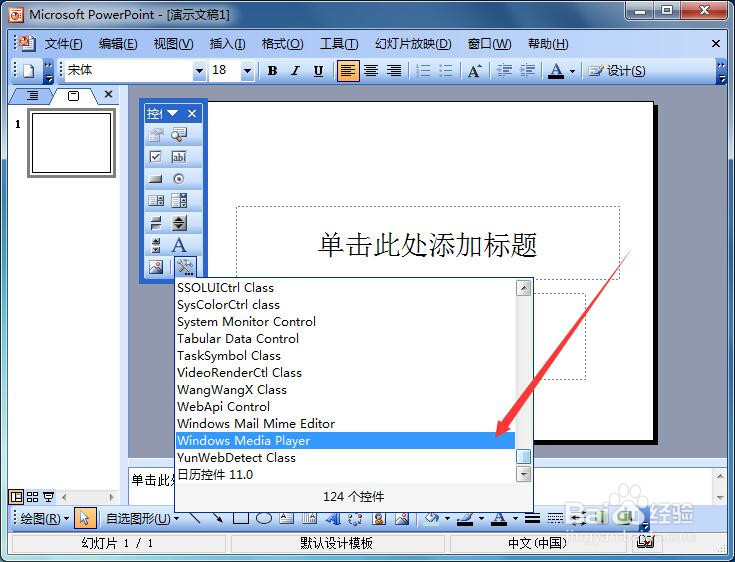This screenshot has width=735, height=562.
Task: Select the Spin Button control tool
Action: click(x=179, y=223)
